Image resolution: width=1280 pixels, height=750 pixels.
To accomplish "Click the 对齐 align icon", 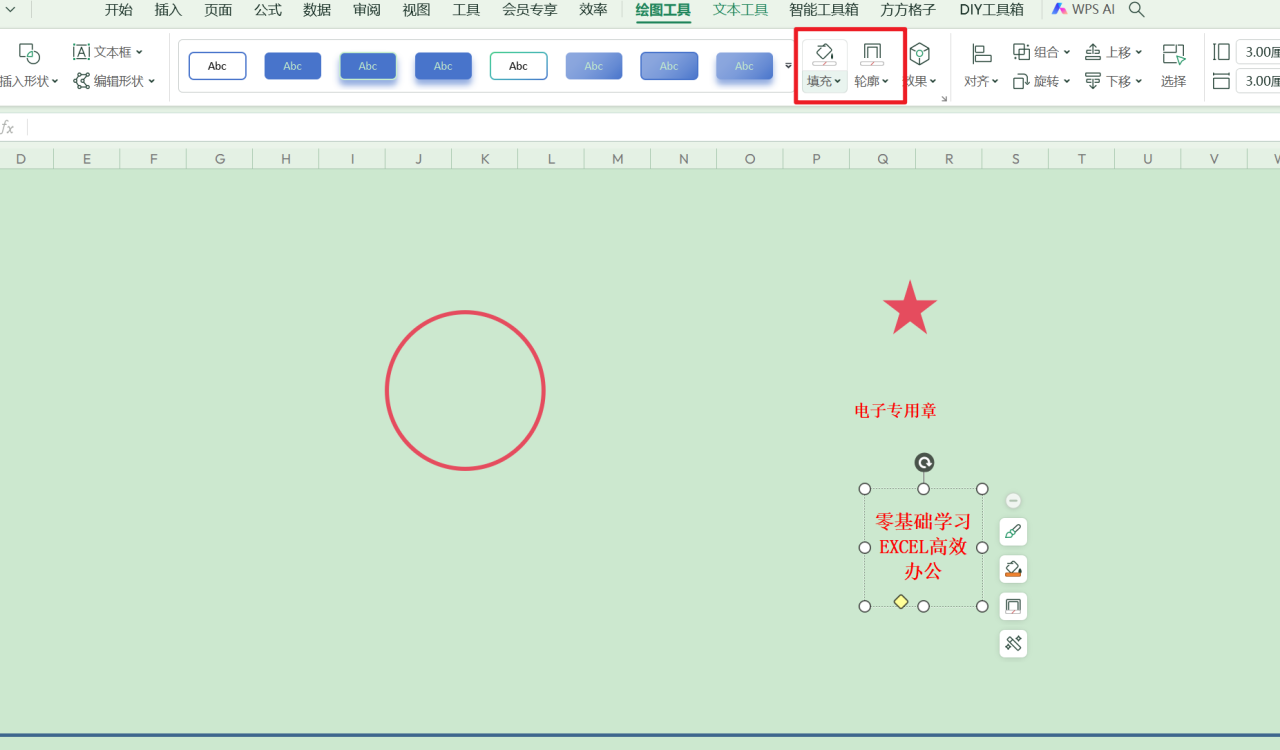I will (981, 53).
